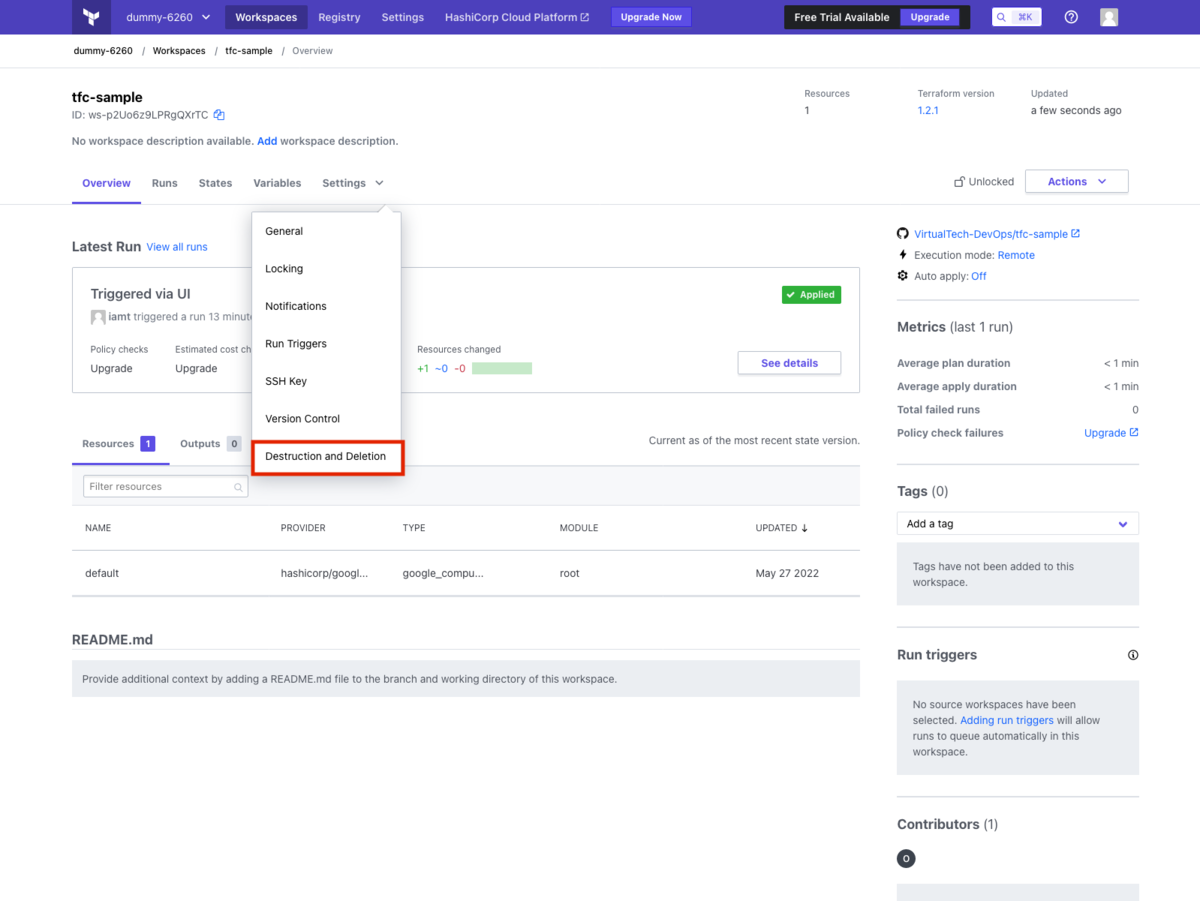Select the Outputs tab
The width and height of the screenshot is (1200, 901).
210,444
